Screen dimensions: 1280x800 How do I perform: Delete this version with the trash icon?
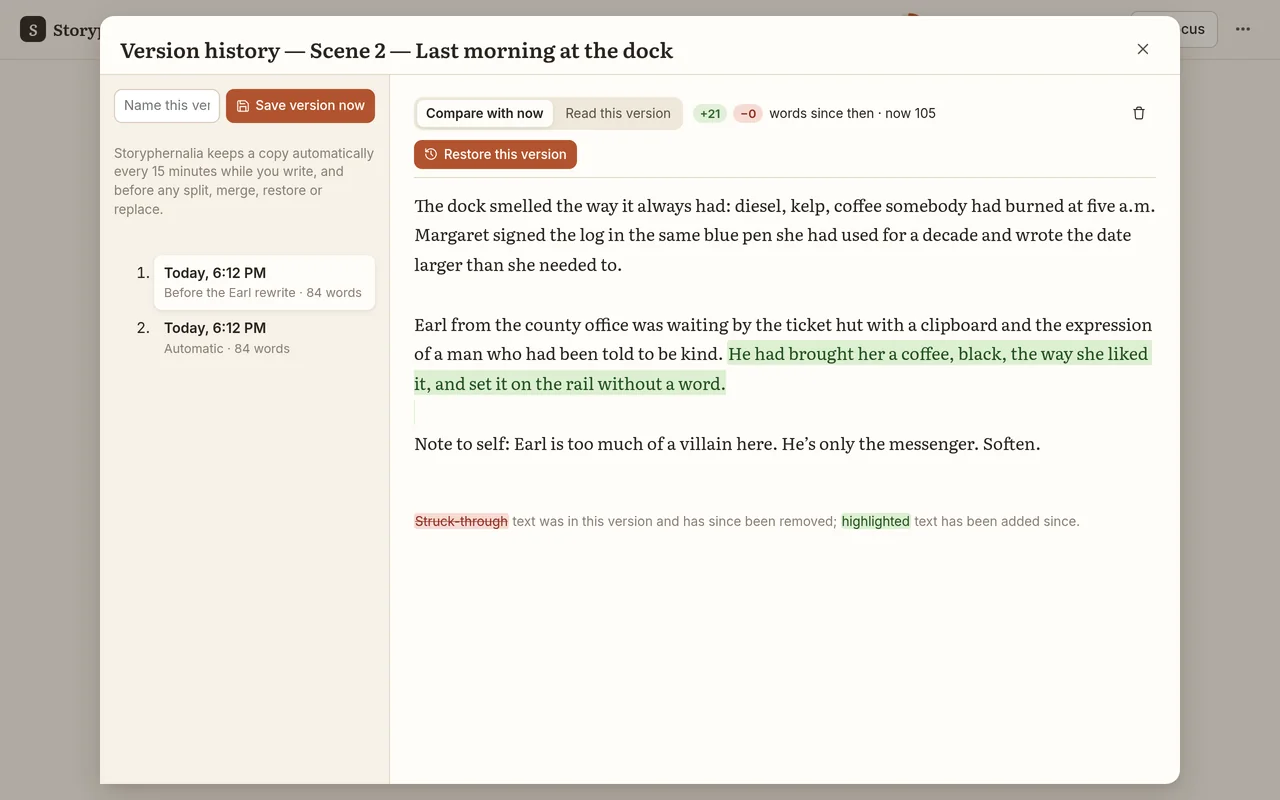point(1139,113)
